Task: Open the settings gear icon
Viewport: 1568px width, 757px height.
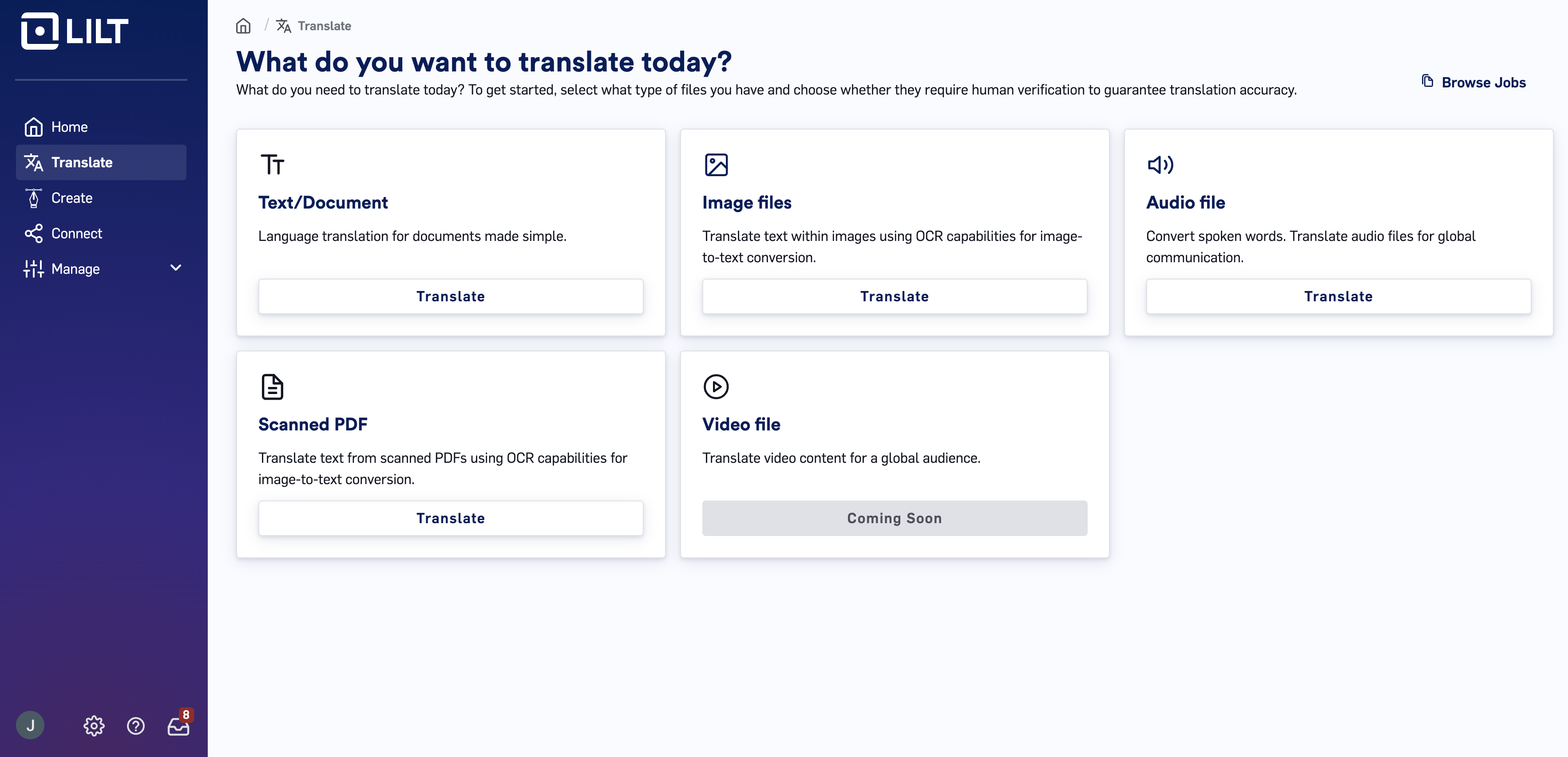Action: tap(94, 725)
